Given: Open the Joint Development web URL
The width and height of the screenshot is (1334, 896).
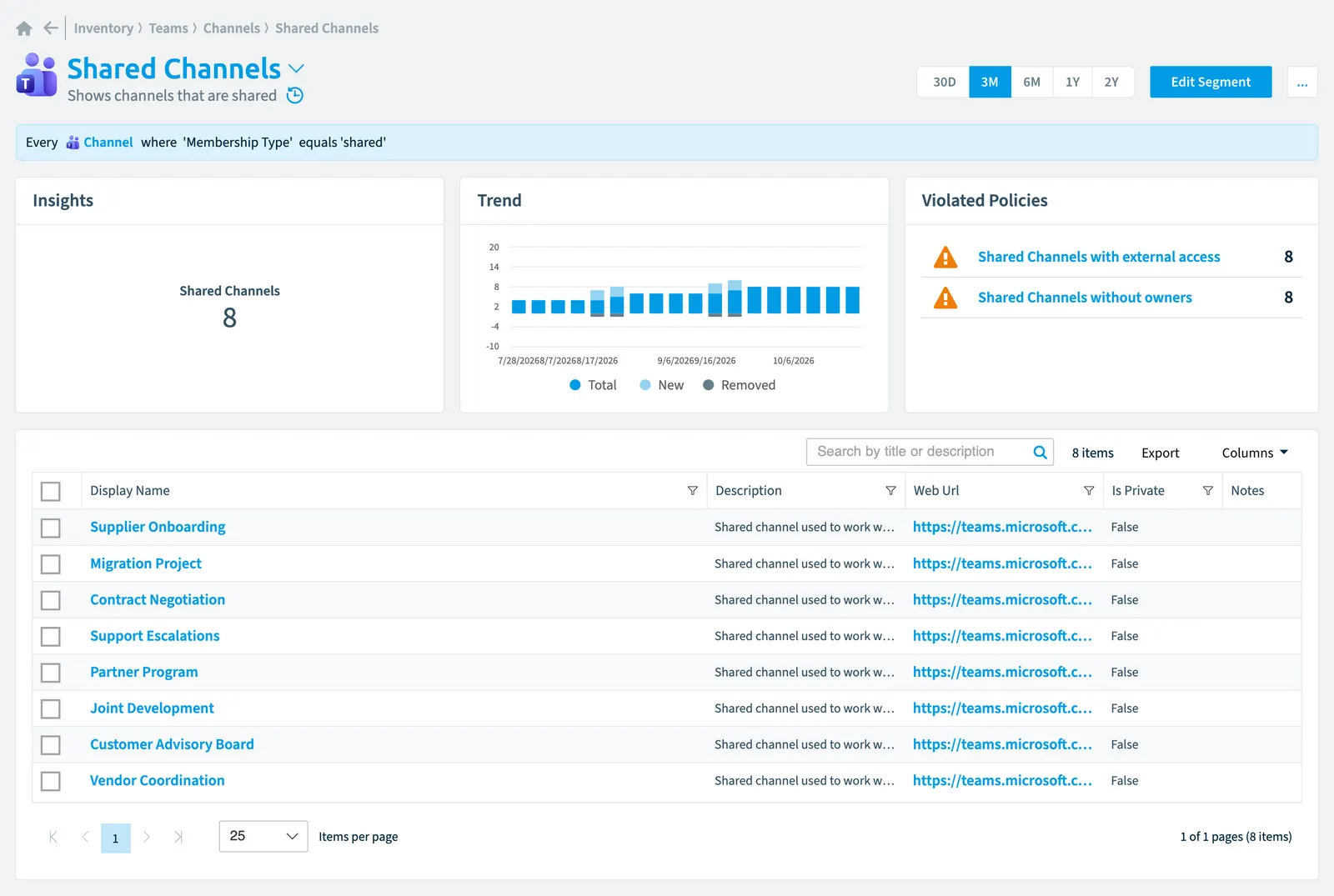Looking at the screenshot, I should pos(1002,708).
